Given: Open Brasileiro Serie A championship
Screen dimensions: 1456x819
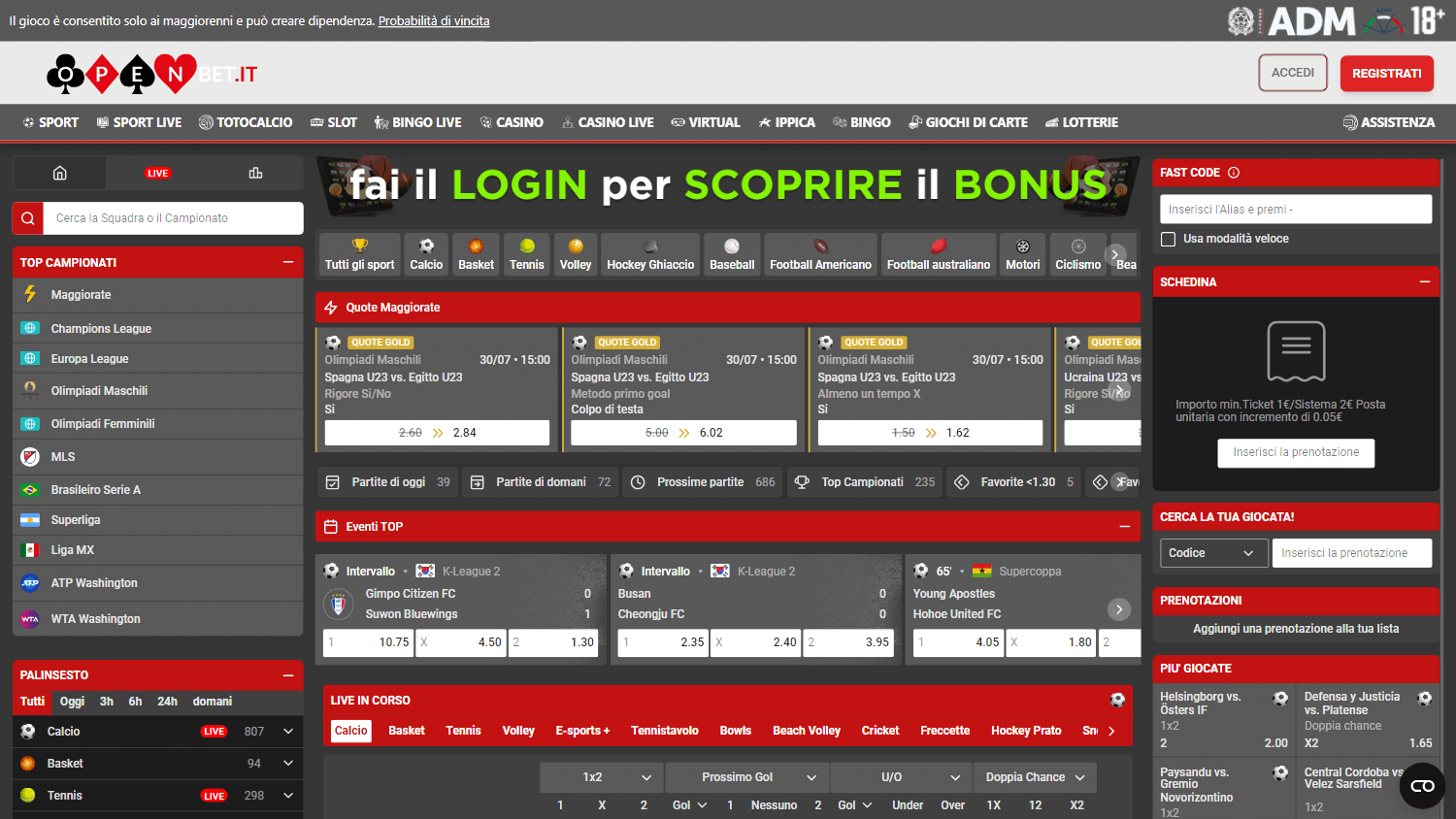Looking at the screenshot, I should (157, 490).
